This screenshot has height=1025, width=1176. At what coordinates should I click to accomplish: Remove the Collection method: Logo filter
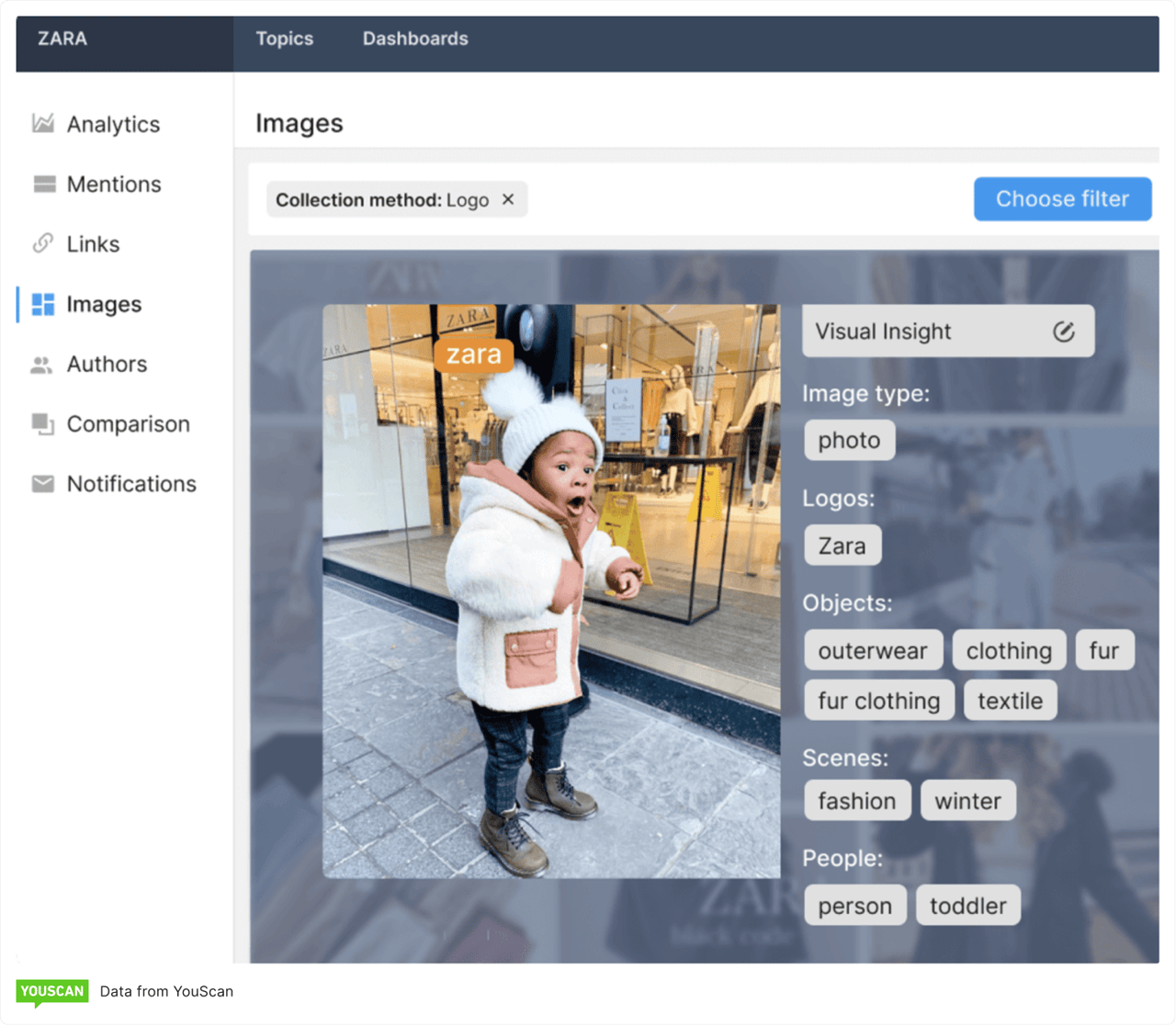tap(508, 198)
